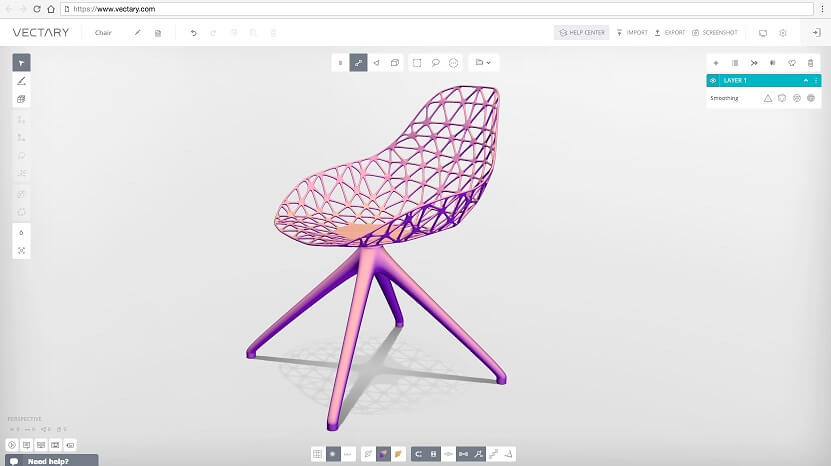Set smoothing to the fully smooth sphere
831x466 pixels.
tap(811, 98)
